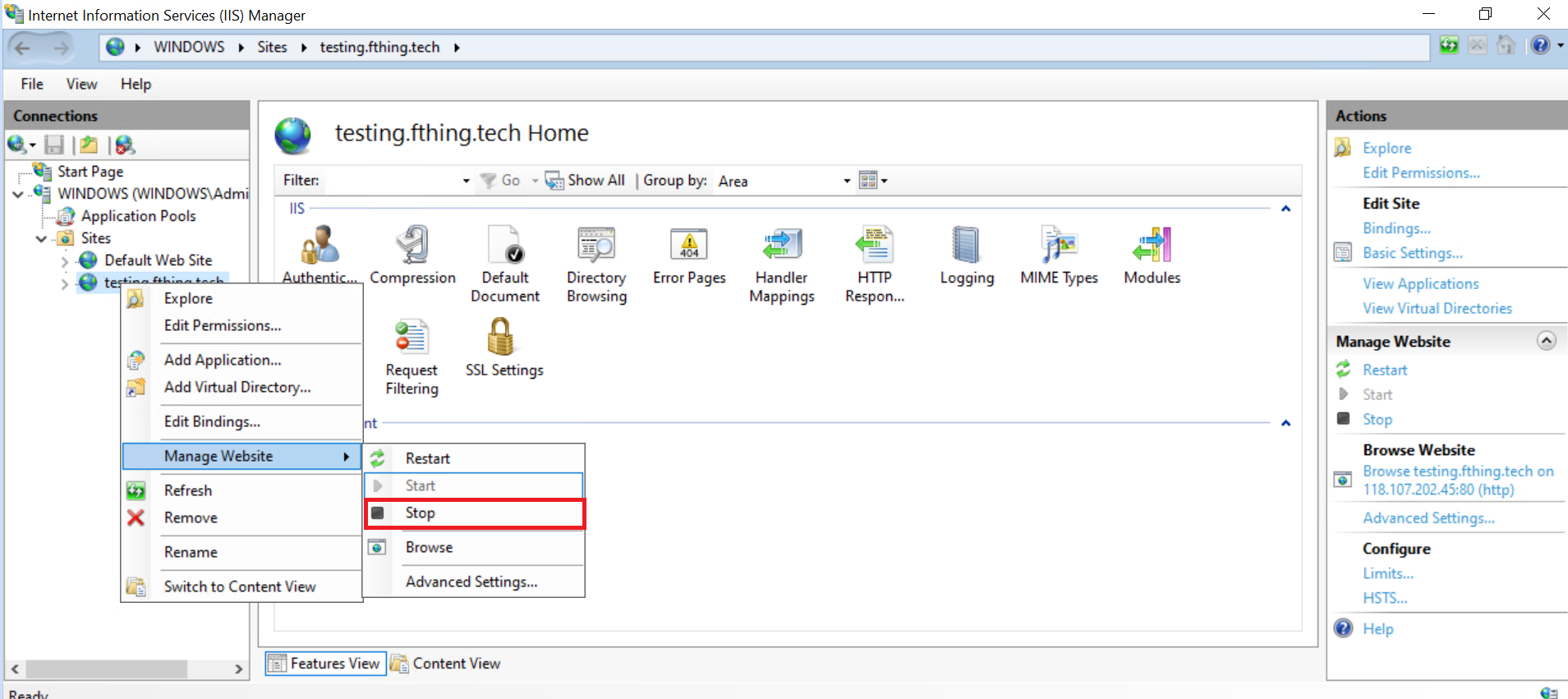Collapse the Management section chevron
The height and width of the screenshot is (699, 1568).
point(1286,423)
